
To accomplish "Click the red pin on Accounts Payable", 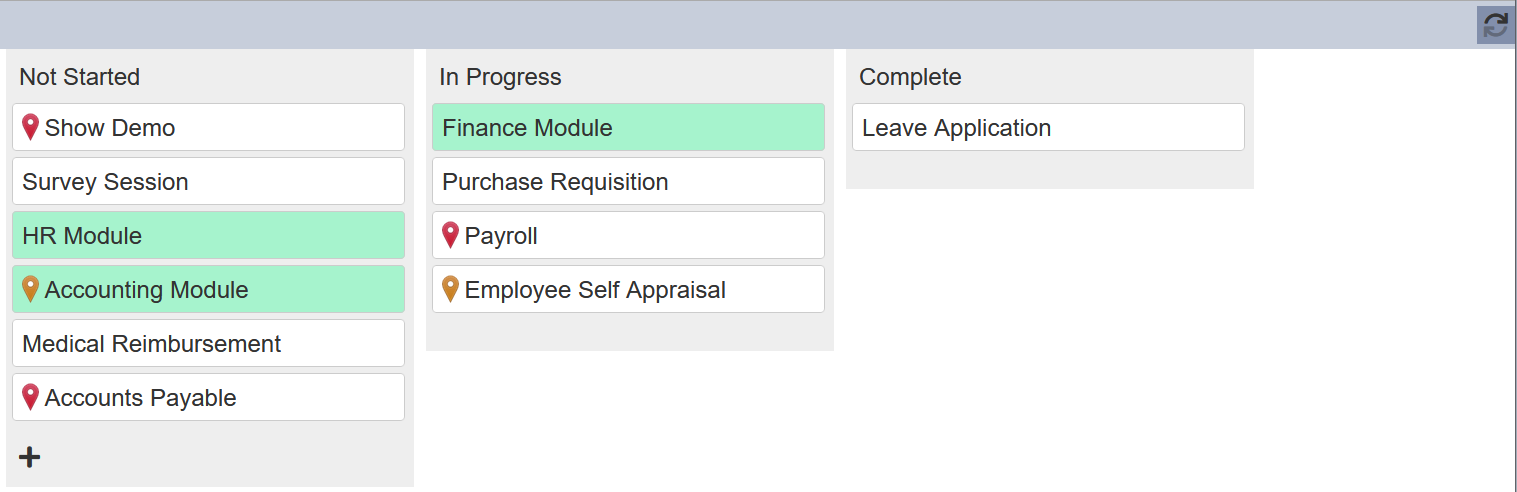I will pos(31,397).
